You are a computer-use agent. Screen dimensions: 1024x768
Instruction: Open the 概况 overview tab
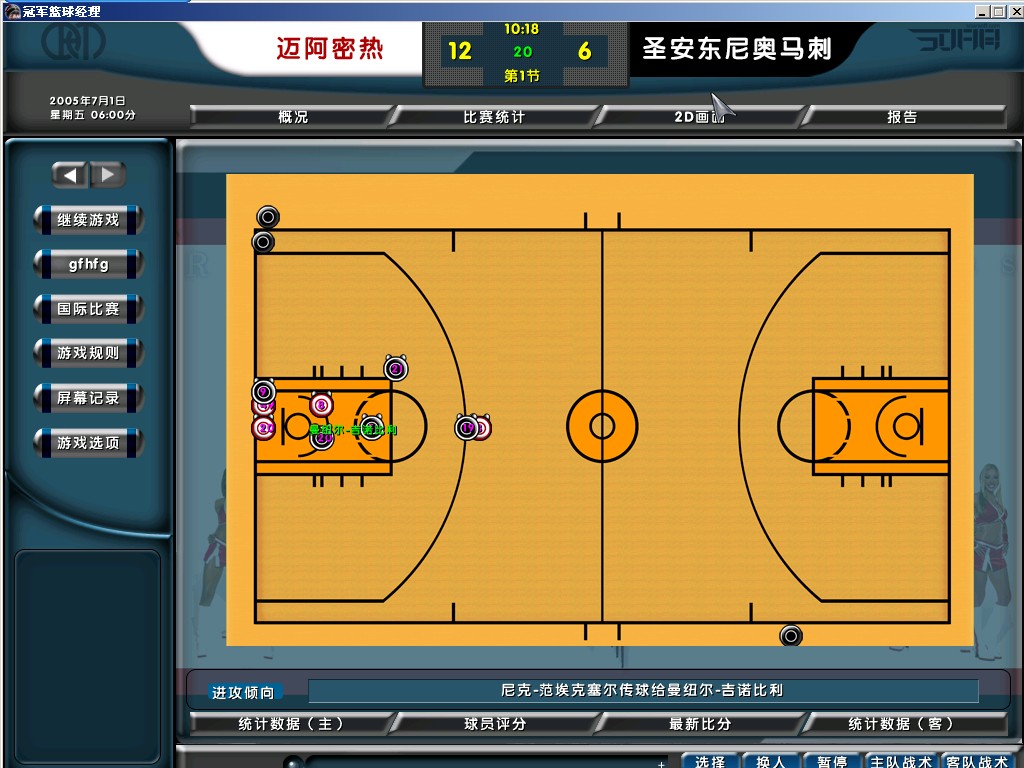pos(293,117)
